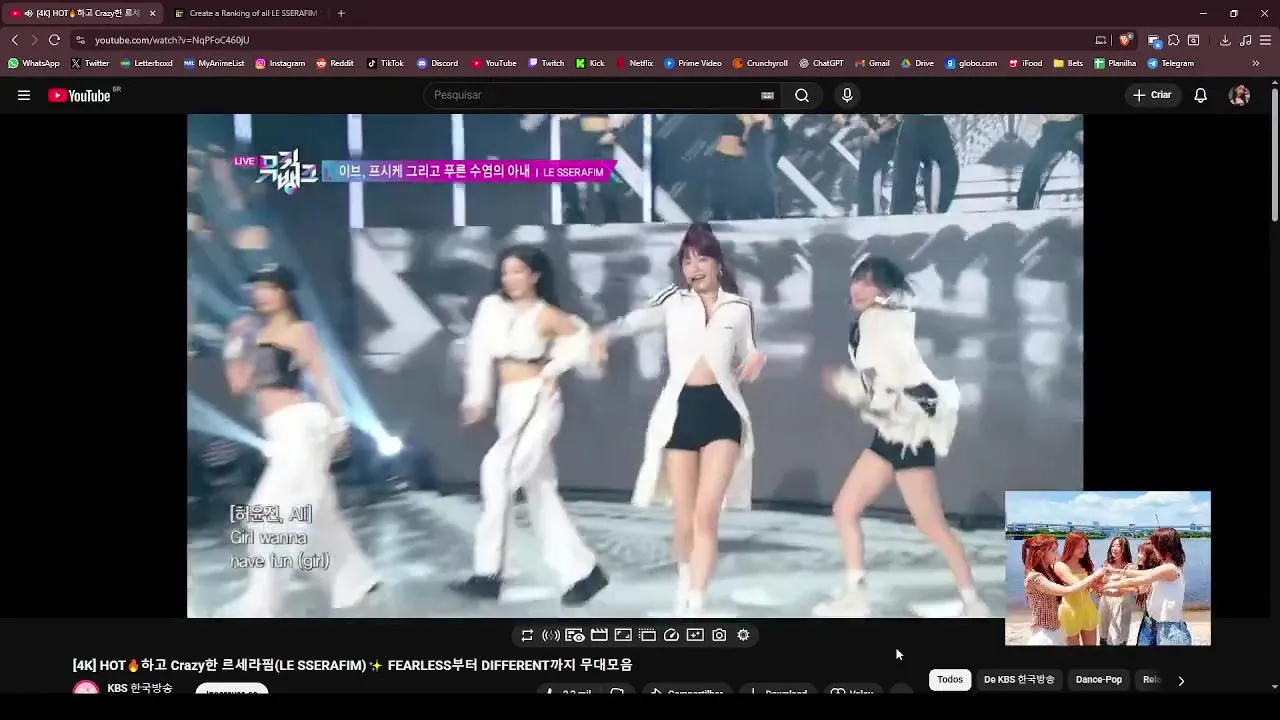Click the dashed-window icon under the video
Image resolution: width=1280 pixels, height=720 pixels.
pyautogui.click(x=647, y=635)
